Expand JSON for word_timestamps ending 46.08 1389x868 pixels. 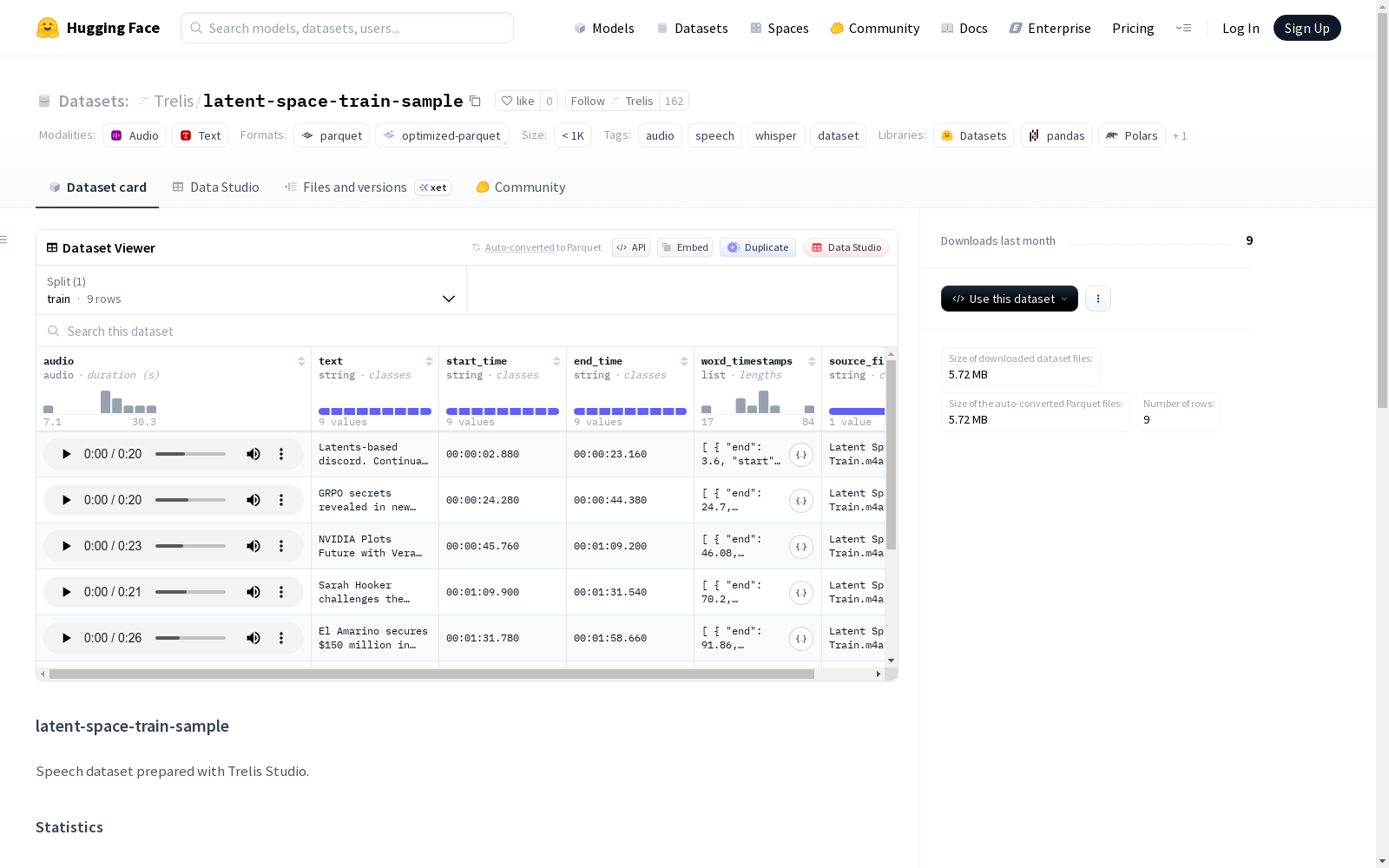[x=801, y=547]
